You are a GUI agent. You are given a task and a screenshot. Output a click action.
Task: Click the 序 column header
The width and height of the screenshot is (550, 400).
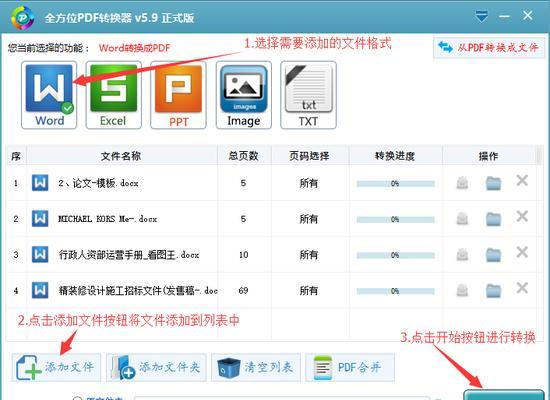pos(16,156)
